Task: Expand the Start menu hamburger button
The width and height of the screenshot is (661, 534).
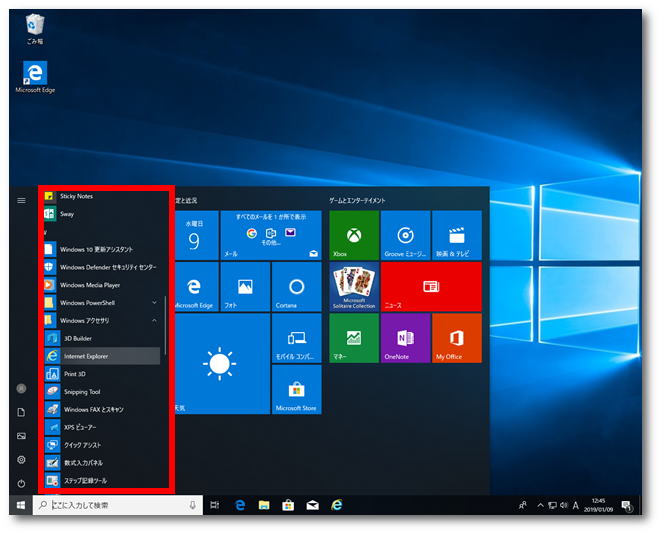Action: (21, 201)
